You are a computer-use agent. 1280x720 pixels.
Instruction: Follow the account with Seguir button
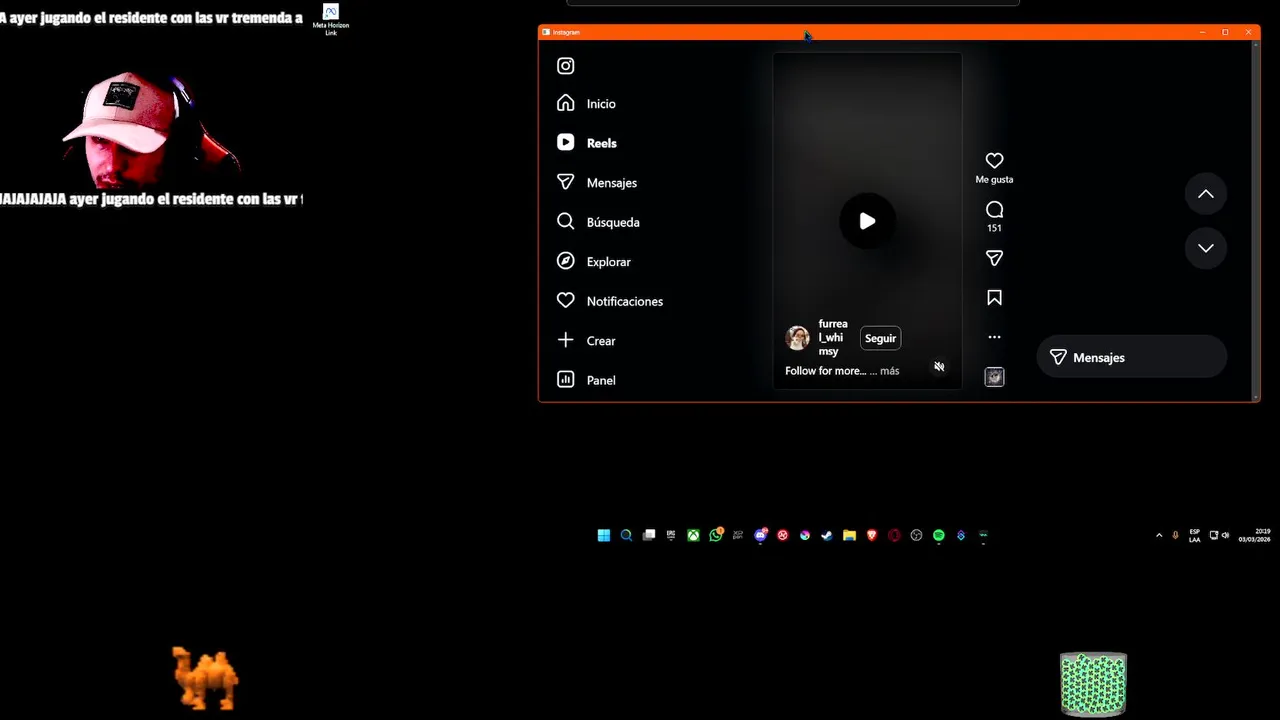[880, 338]
